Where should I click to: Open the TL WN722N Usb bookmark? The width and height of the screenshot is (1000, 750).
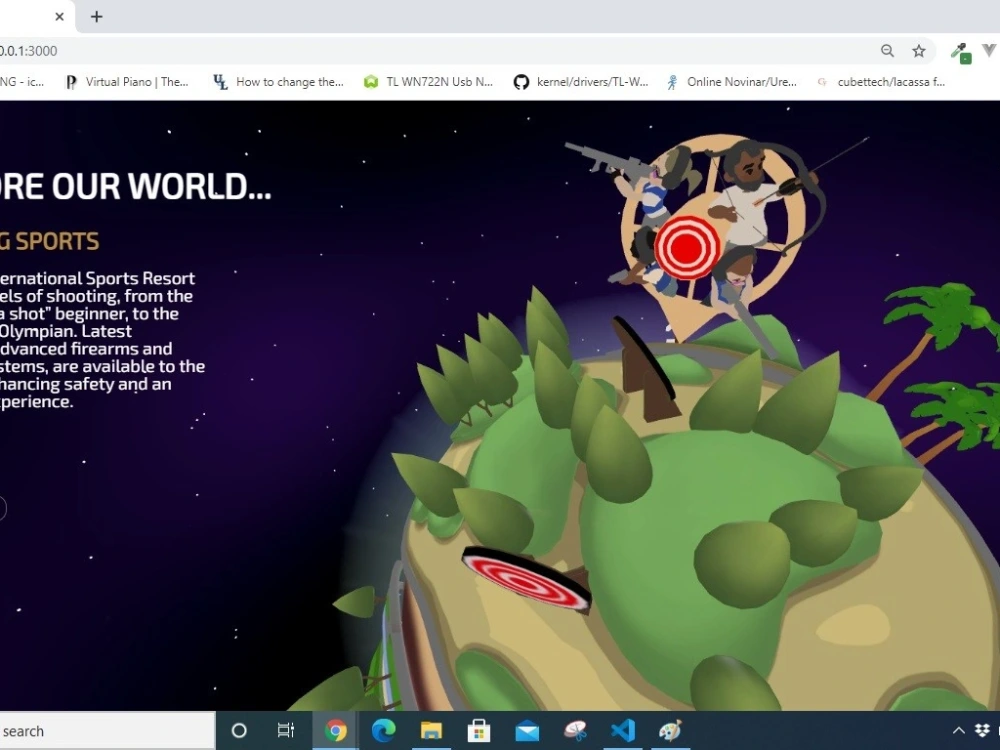coord(429,82)
